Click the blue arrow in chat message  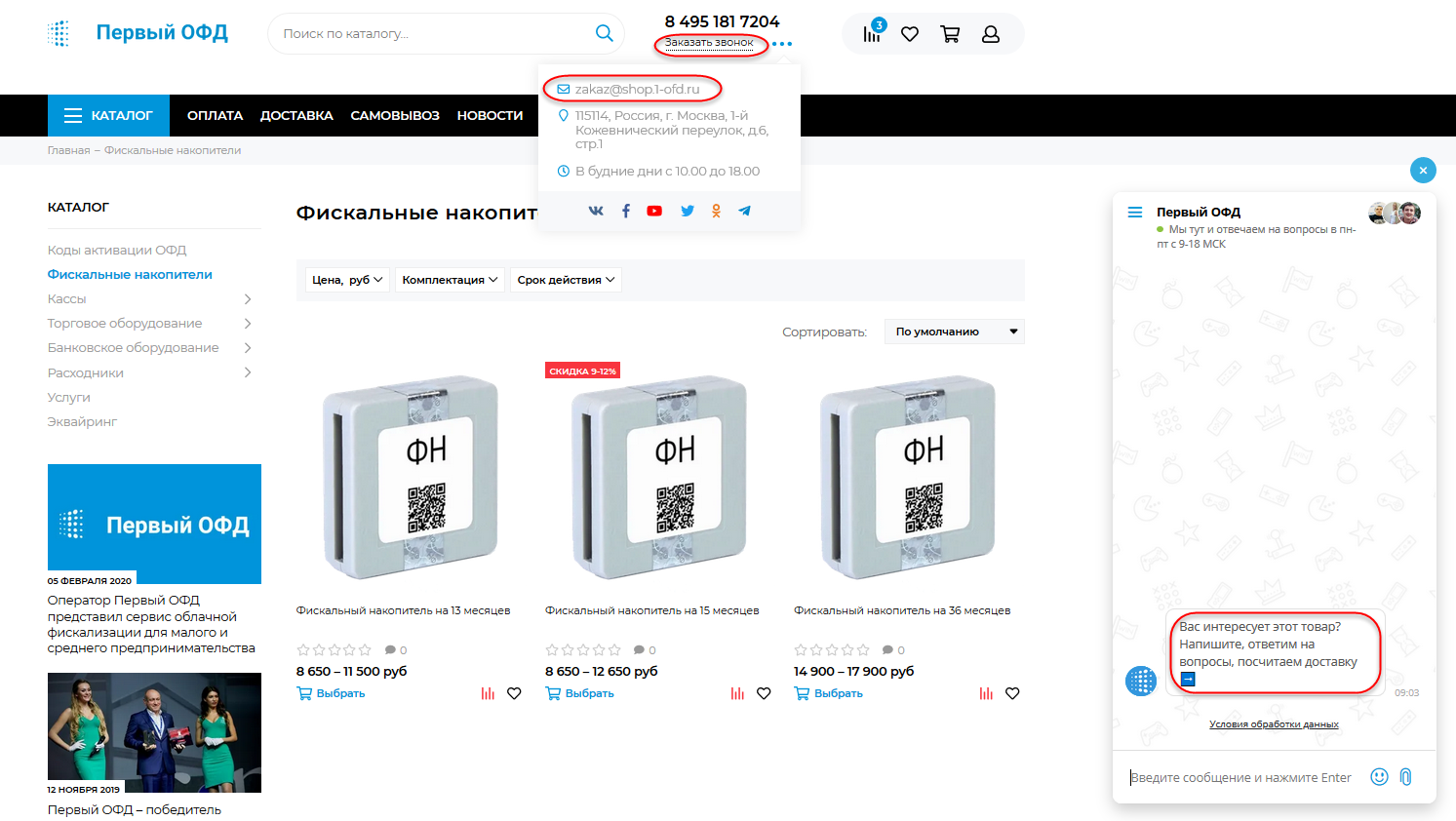(x=1188, y=680)
